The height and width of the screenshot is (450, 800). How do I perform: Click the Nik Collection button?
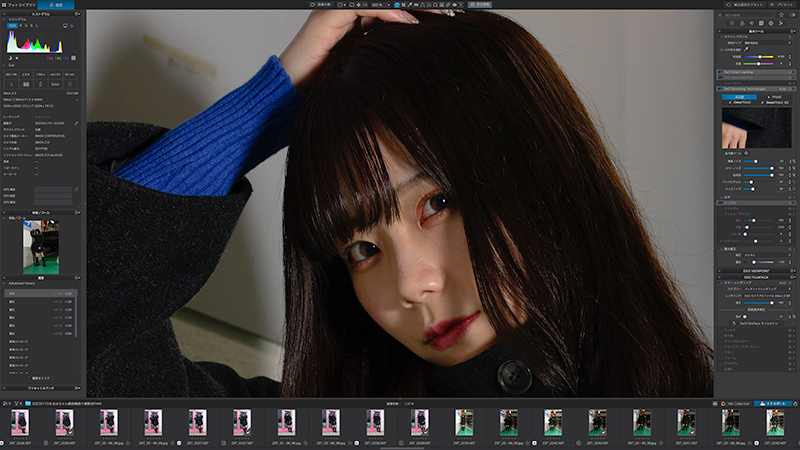(x=735, y=403)
